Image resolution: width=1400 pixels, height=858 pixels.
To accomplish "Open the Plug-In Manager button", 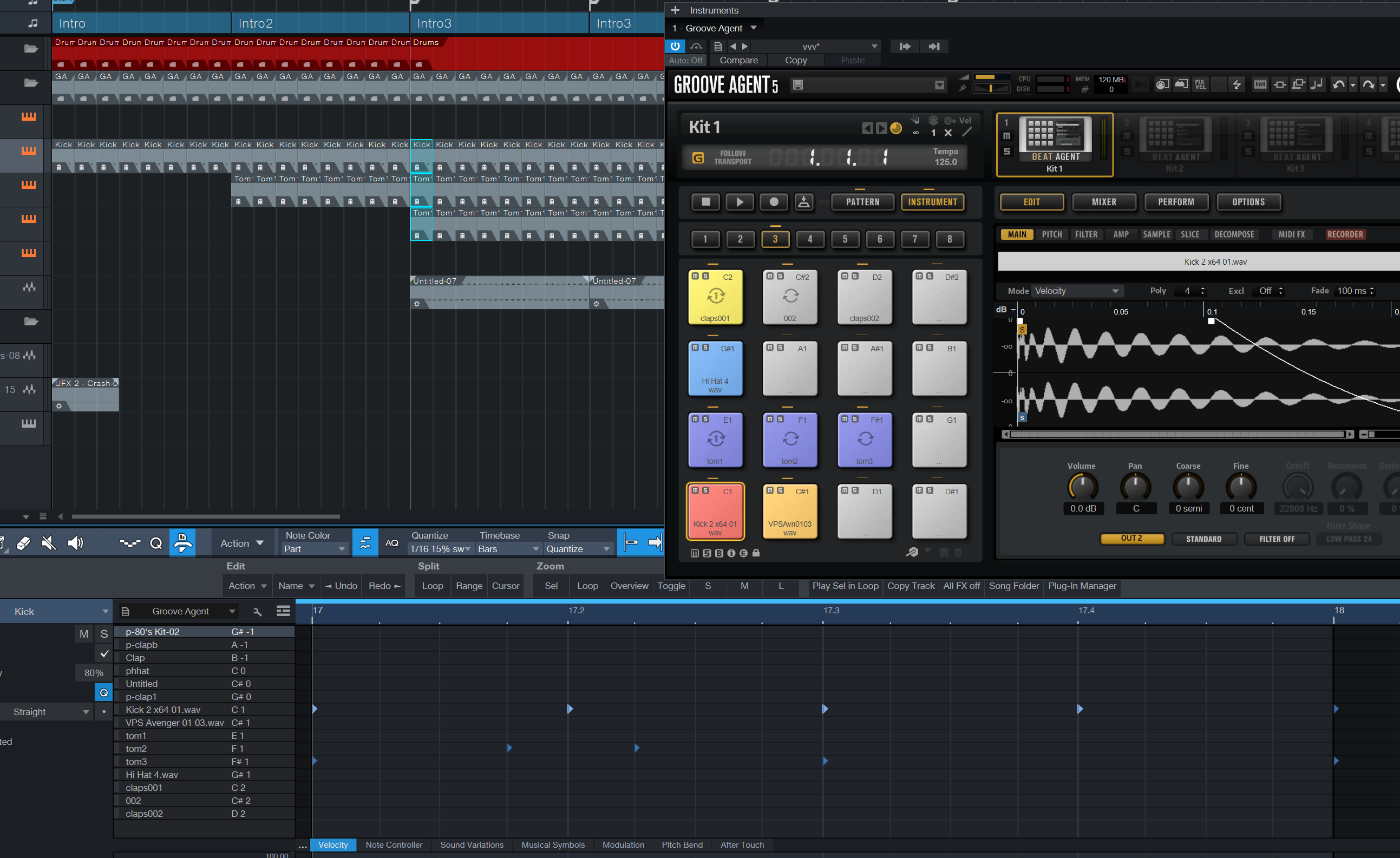I will (x=1082, y=586).
